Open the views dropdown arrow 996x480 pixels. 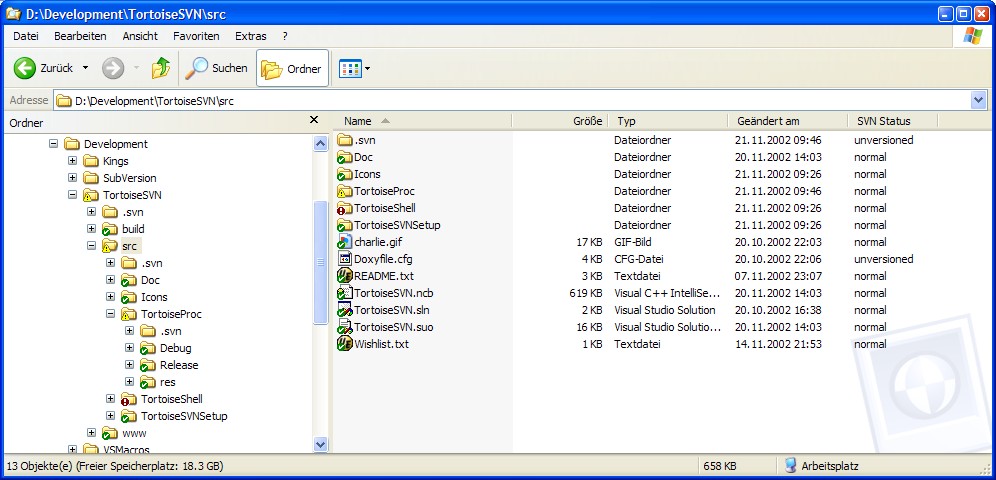point(367,69)
